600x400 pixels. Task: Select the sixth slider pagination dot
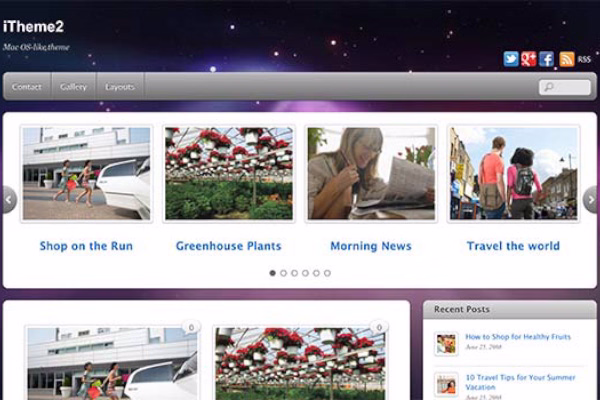(x=327, y=273)
